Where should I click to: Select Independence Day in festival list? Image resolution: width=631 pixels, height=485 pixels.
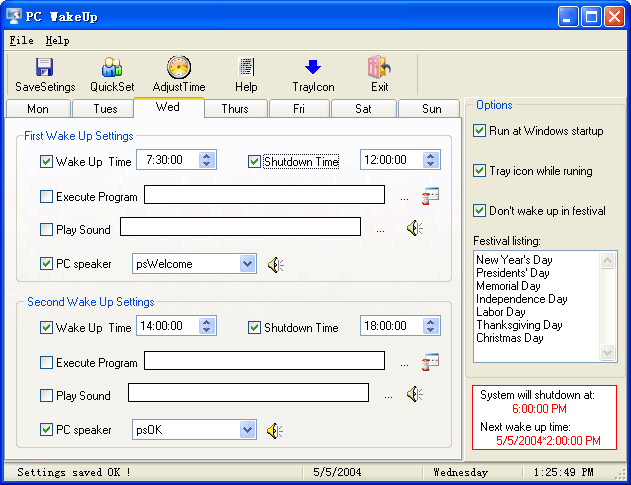coord(522,299)
